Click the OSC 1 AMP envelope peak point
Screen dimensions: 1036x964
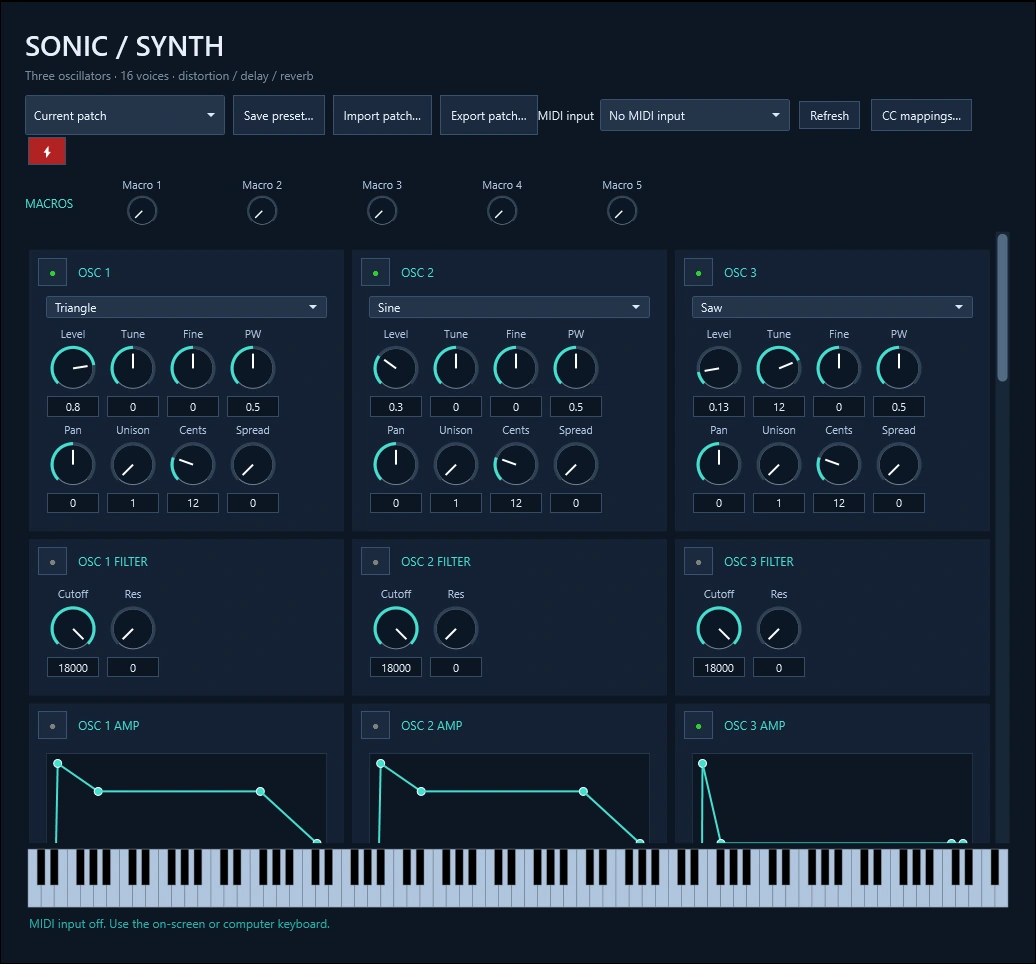(x=57, y=763)
